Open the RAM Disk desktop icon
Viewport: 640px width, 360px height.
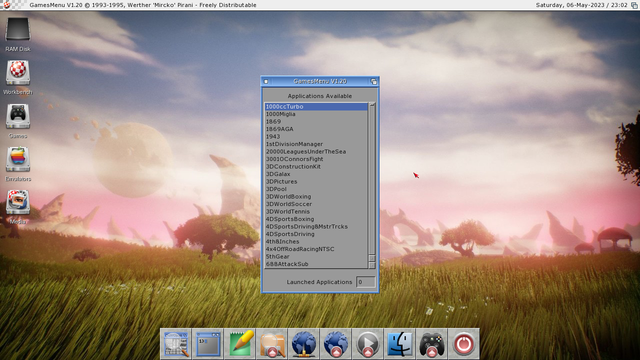pos(18,29)
